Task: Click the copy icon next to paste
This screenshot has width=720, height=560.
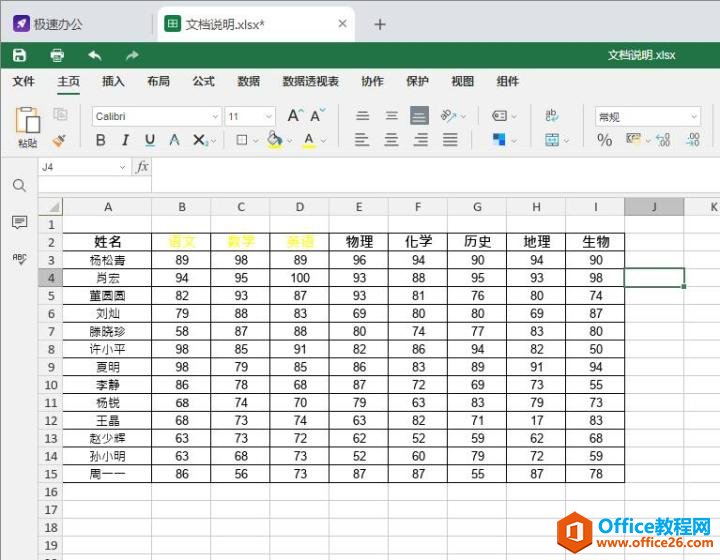Action: click(x=60, y=114)
